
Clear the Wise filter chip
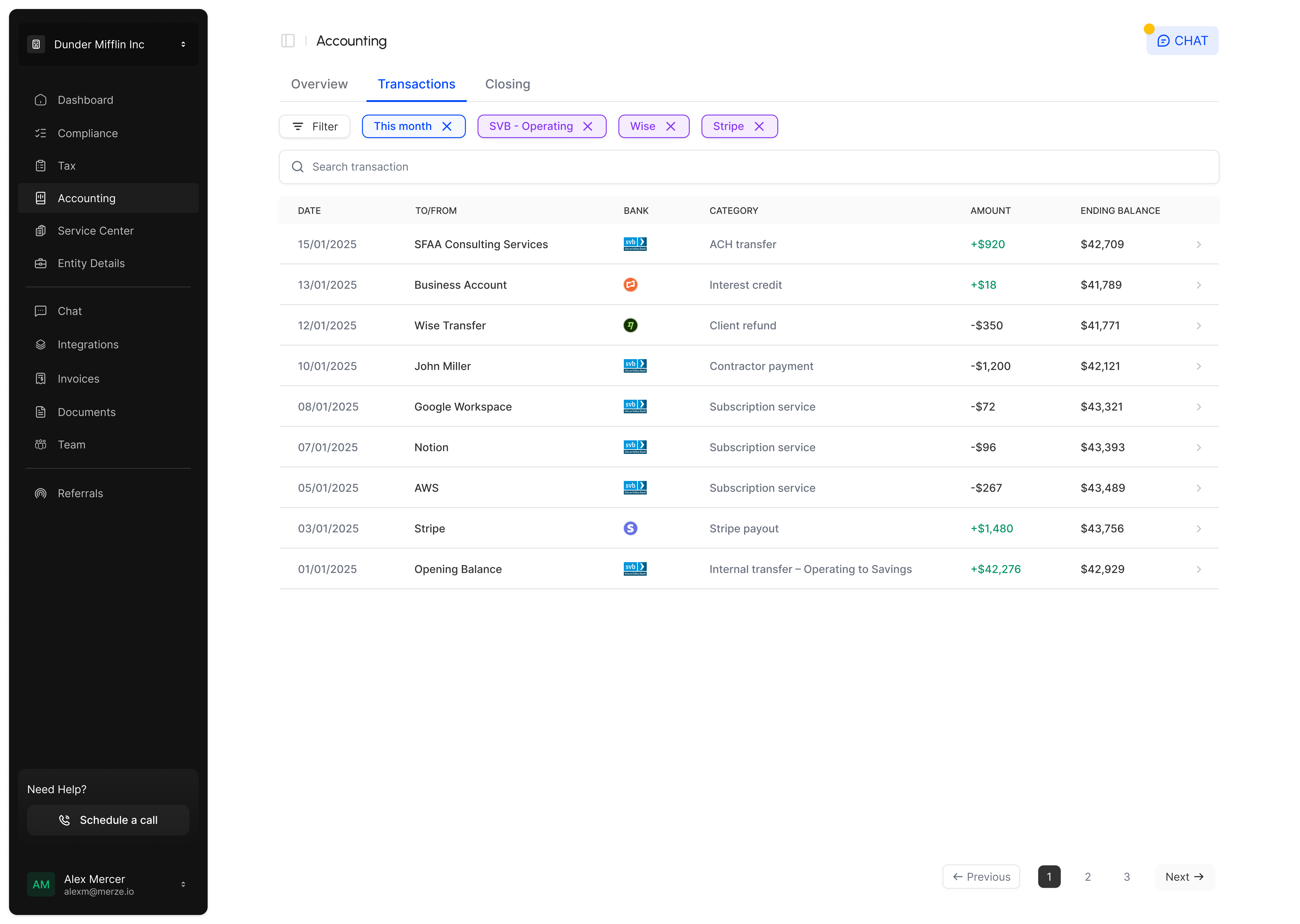point(671,126)
